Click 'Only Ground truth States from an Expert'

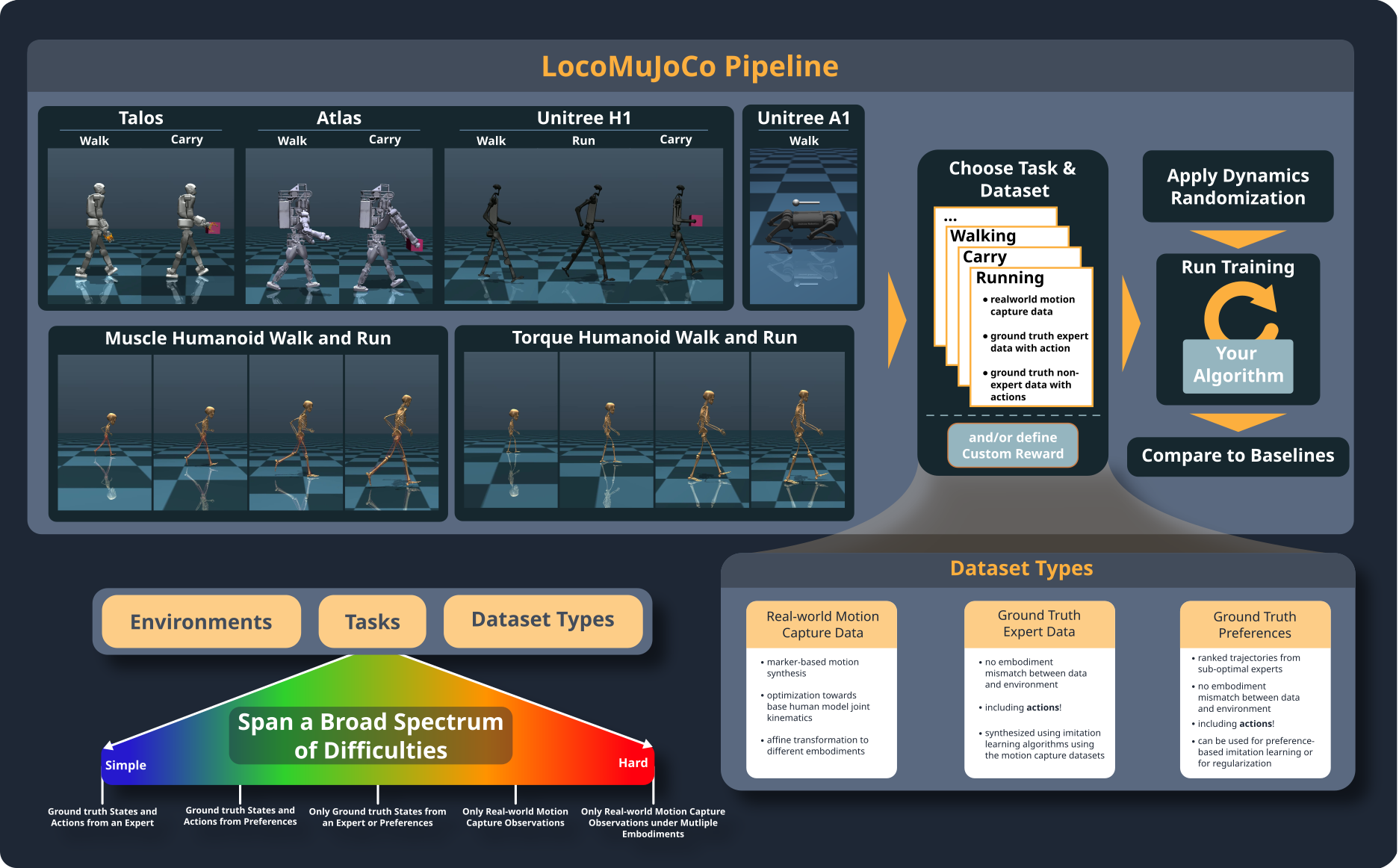pyautogui.click(x=377, y=817)
